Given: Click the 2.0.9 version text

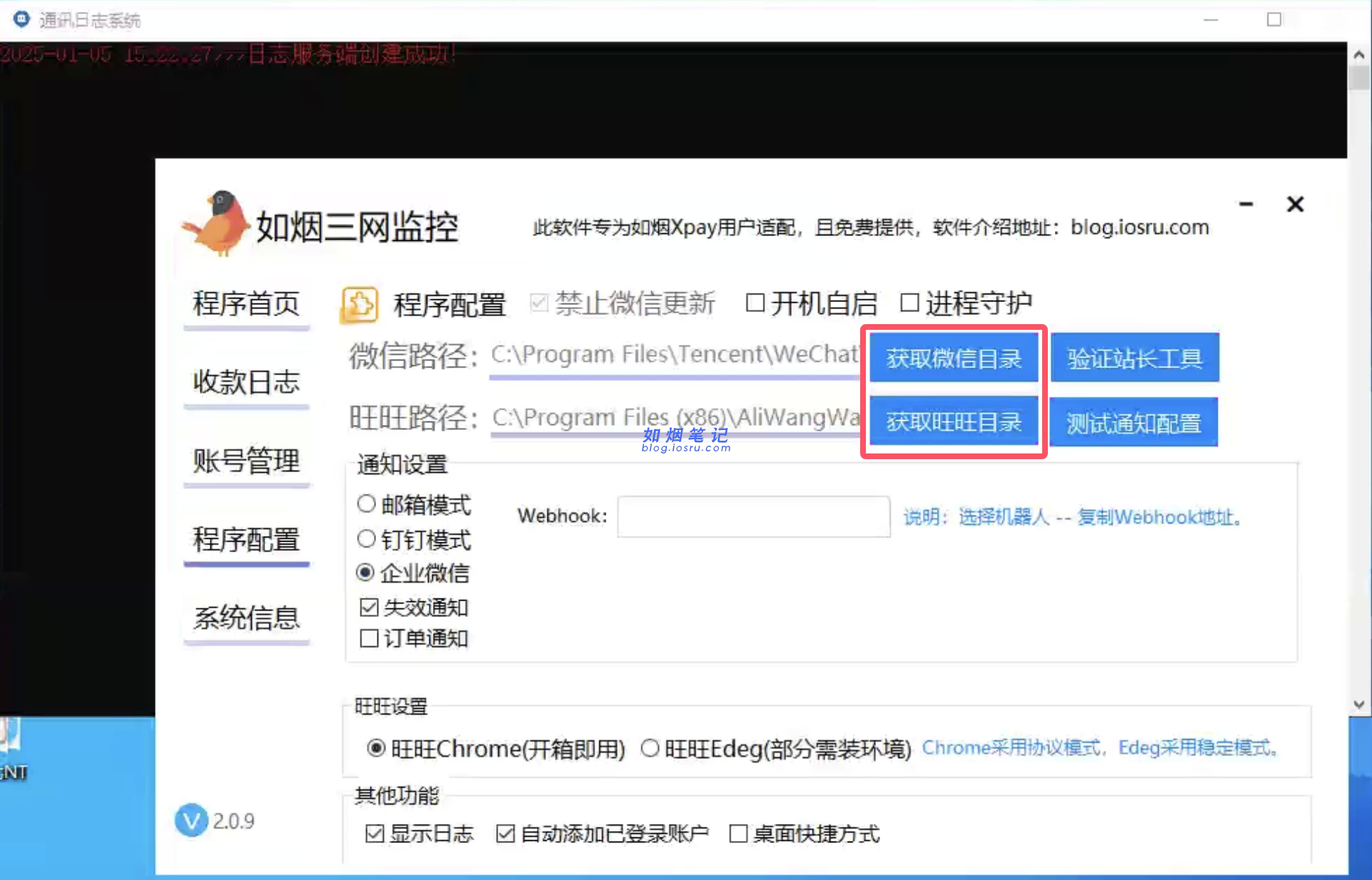Looking at the screenshot, I should click(233, 821).
